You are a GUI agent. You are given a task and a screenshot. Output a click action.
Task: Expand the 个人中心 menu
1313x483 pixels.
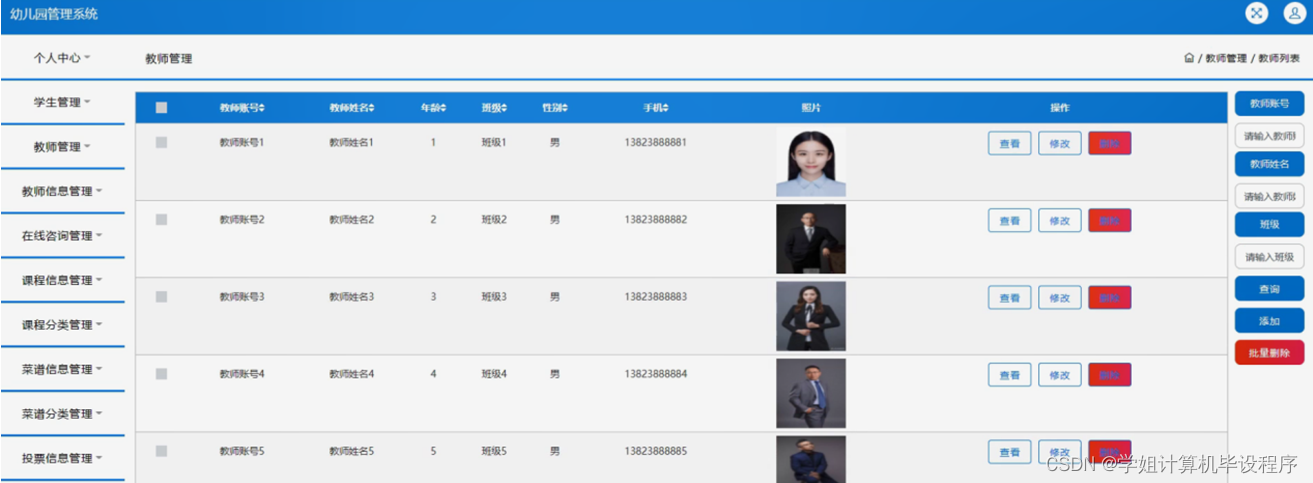pos(62,58)
